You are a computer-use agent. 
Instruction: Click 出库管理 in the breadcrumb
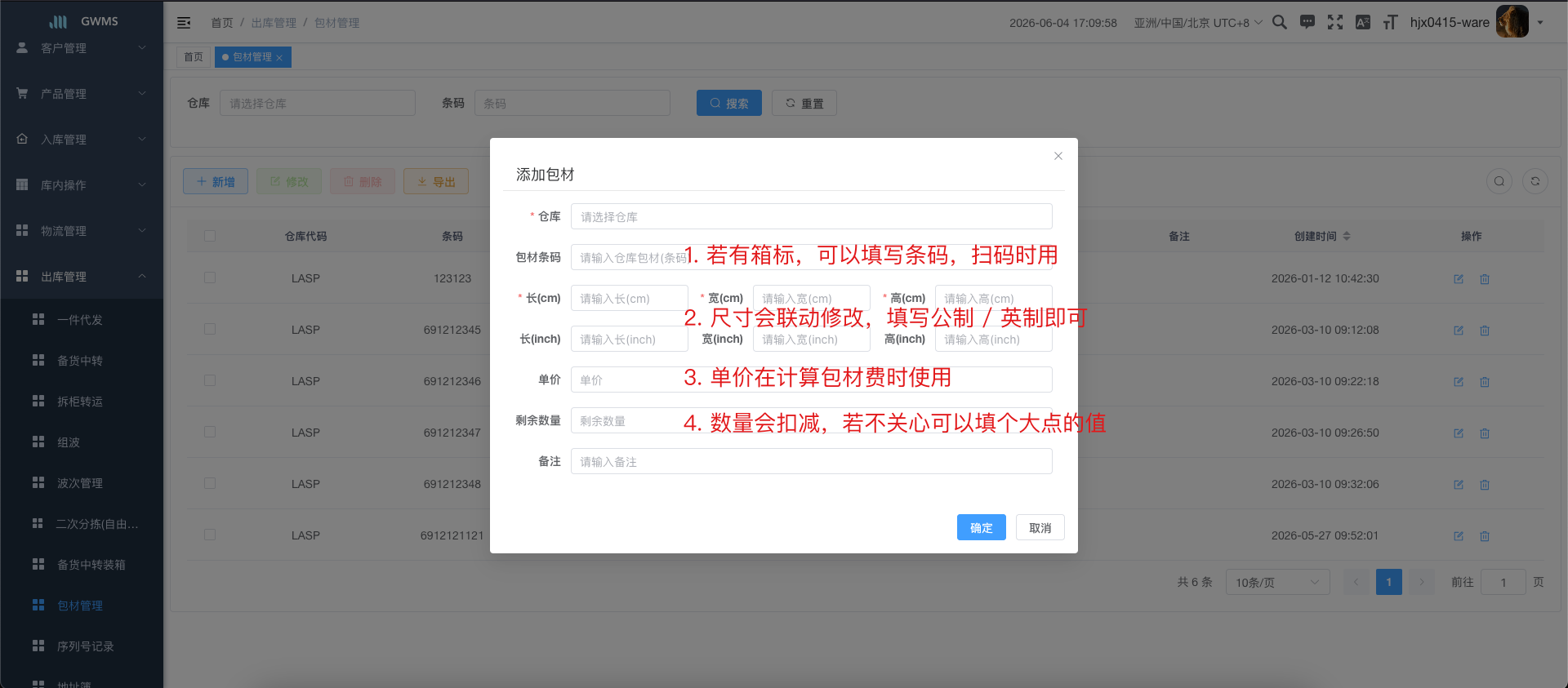tap(274, 23)
